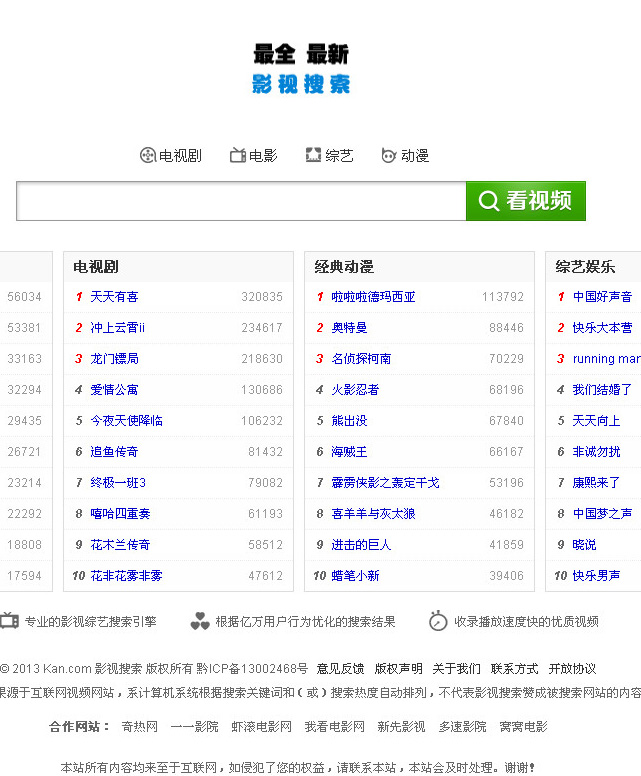
Task: Visit partner site 奇热网
Action: coord(140,727)
